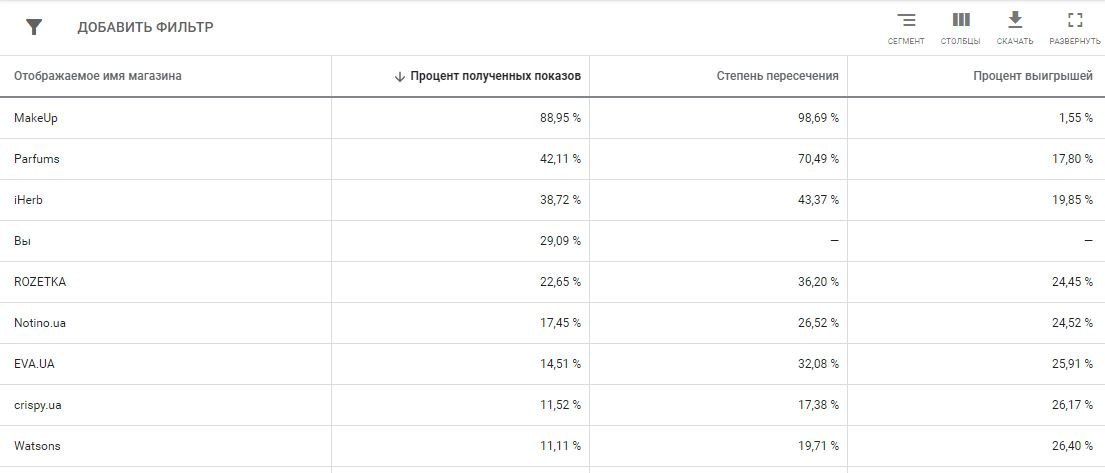Click the Вы row label

point(23,241)
